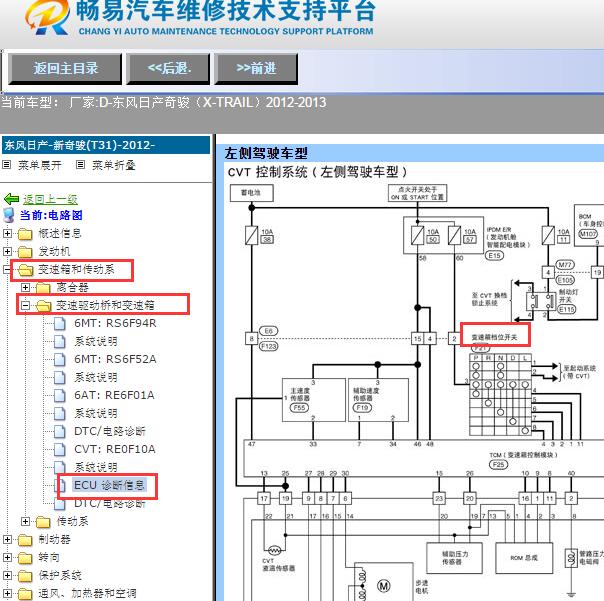This screenshot has height=601, width=604.
Task: Select the 发动机 folder label
Action: 54,251
